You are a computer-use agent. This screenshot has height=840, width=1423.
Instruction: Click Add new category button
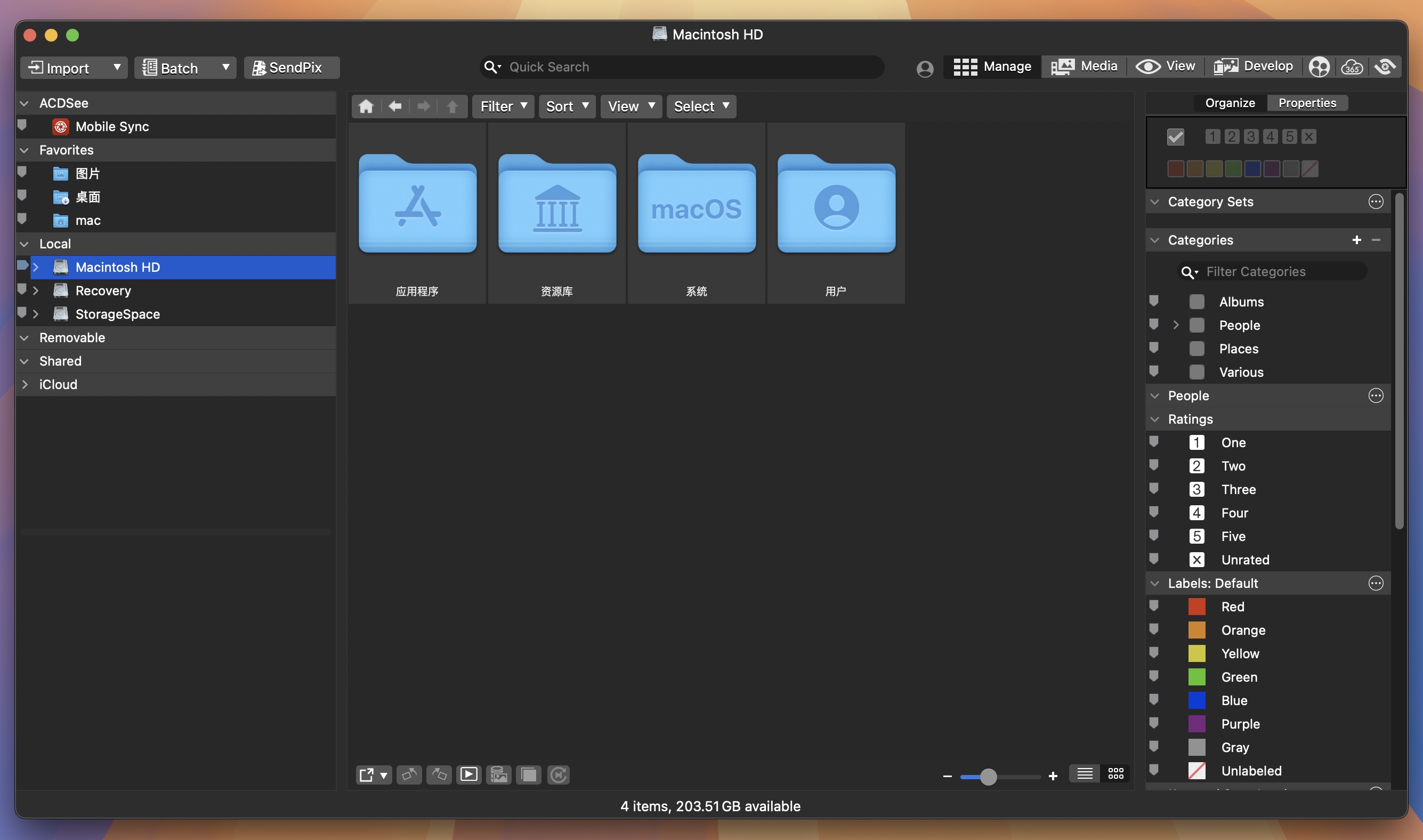click(1357, 239)
